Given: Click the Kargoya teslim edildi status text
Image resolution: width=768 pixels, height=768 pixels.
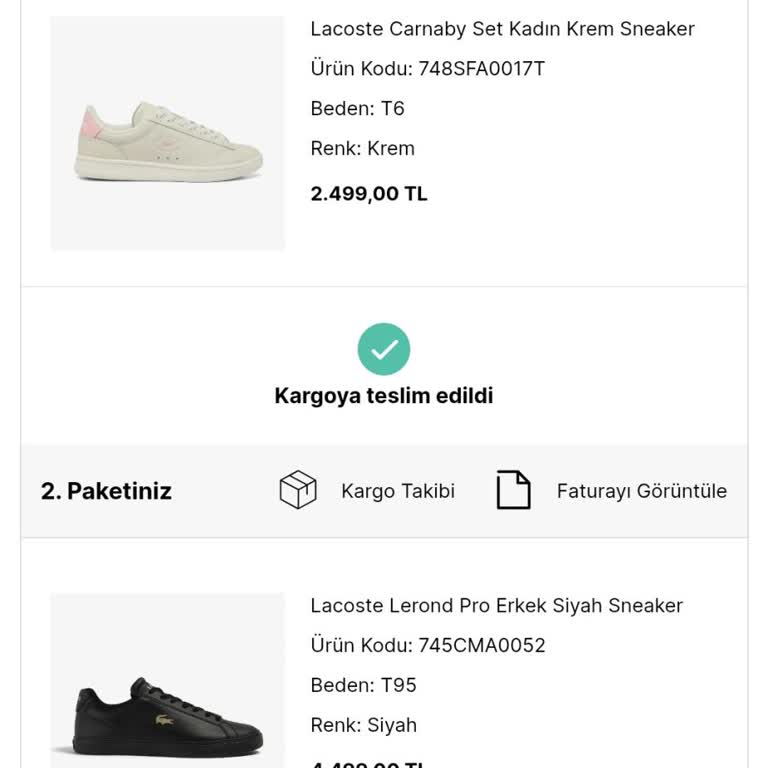Looking at the screenshot, I should click(384, 396).
